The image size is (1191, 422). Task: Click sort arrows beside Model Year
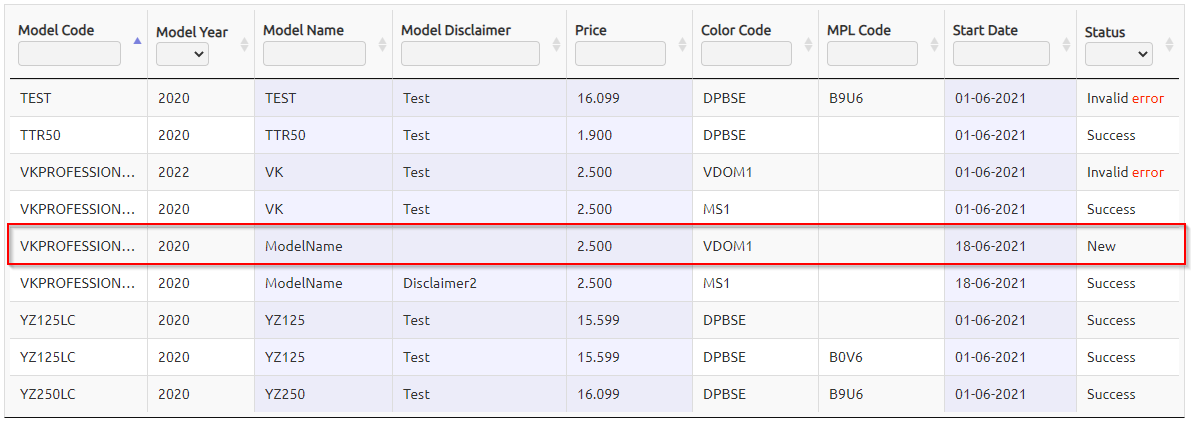(244, 45)
